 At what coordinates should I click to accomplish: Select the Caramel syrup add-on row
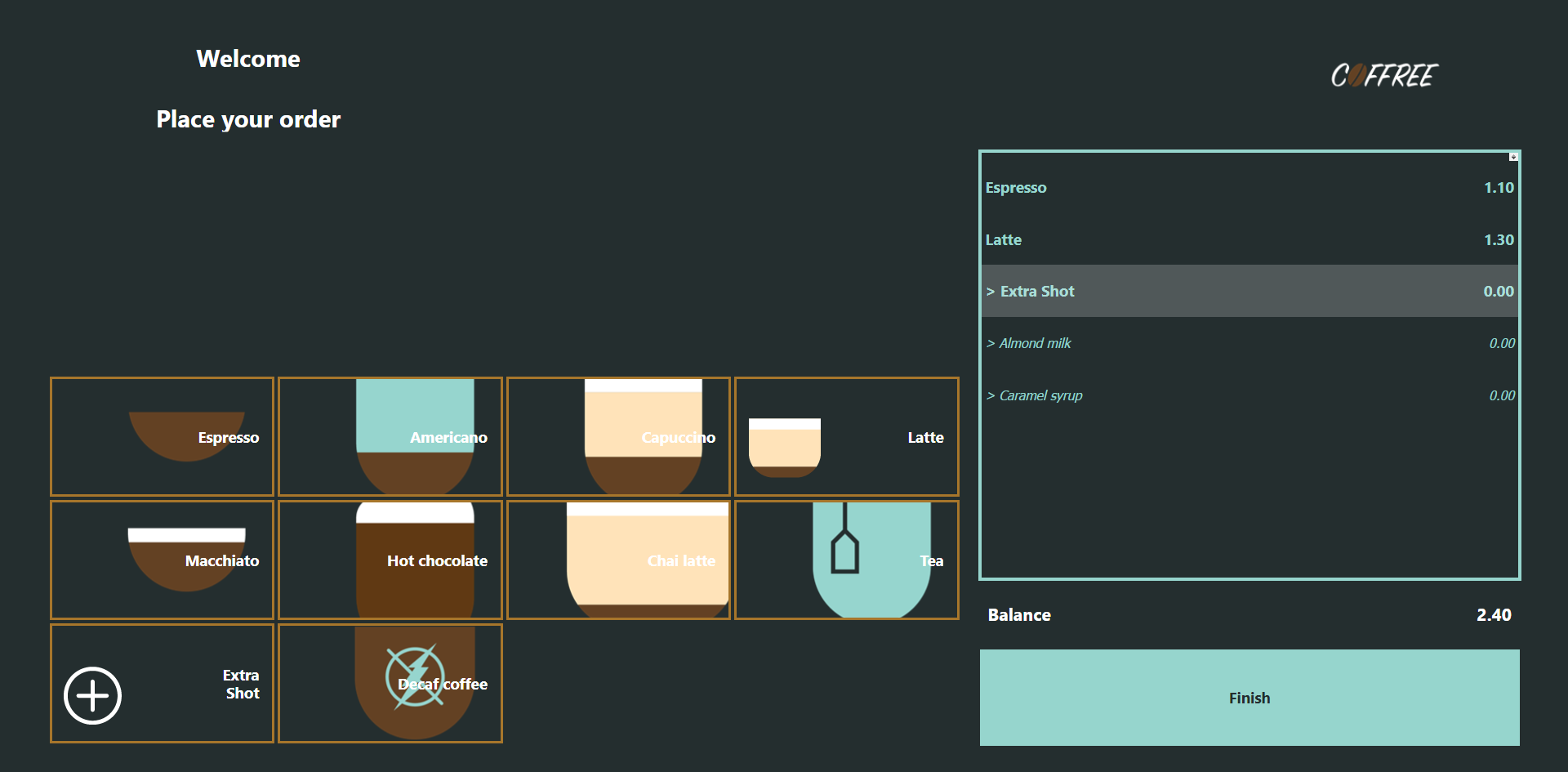(1249, 396)
